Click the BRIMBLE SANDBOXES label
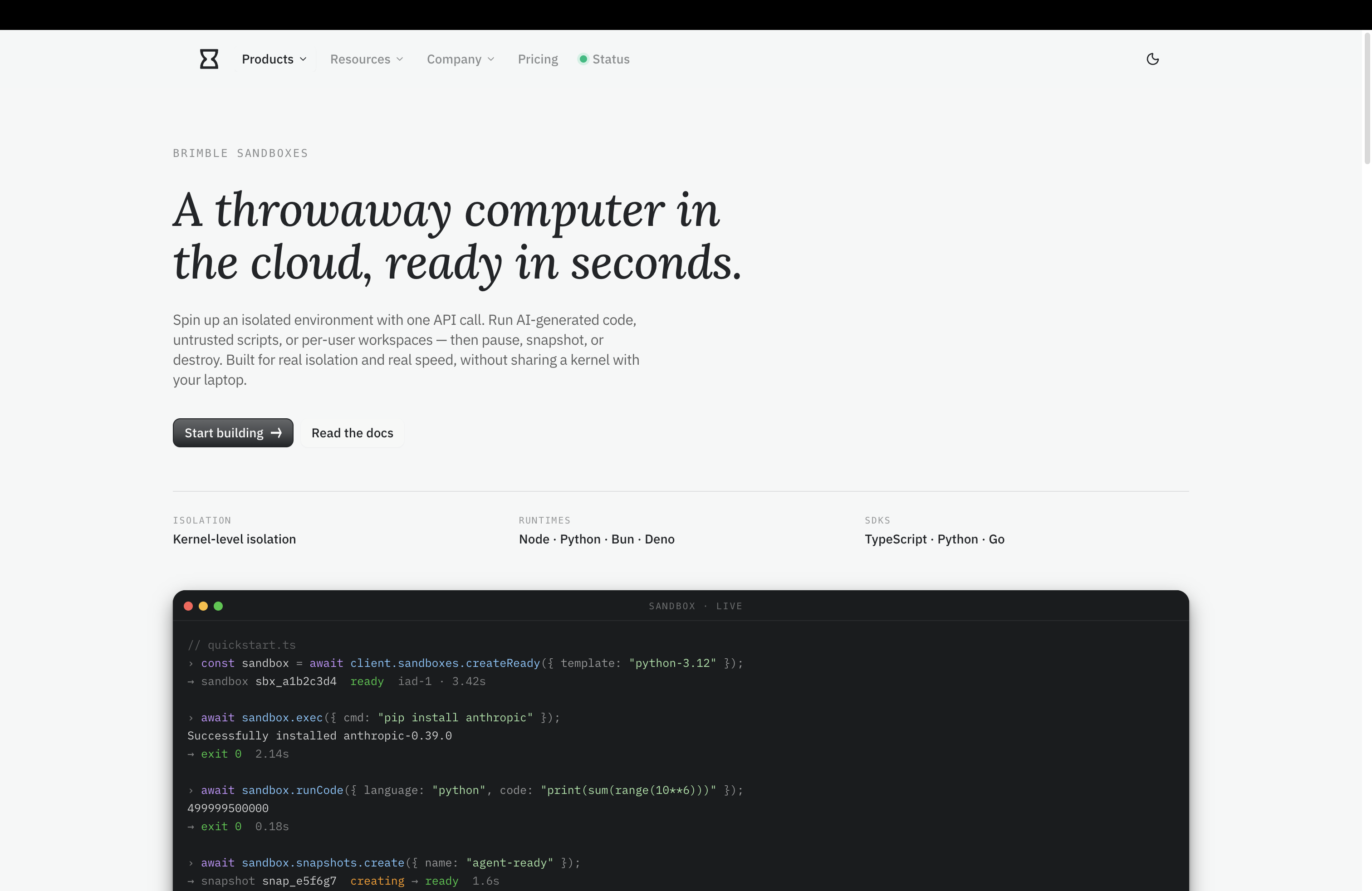This screenshot has width=1372, height=891. pos(240,153)
